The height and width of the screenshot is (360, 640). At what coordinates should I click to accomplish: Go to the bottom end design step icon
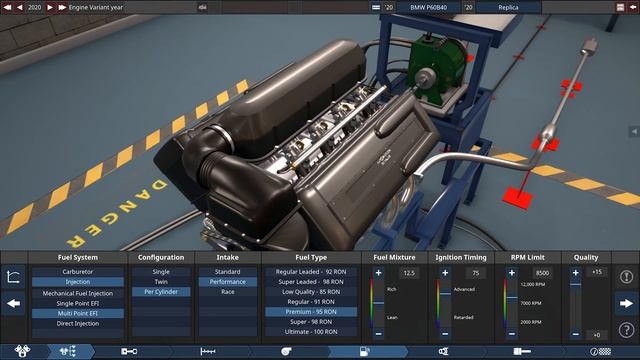coord(129,351)
